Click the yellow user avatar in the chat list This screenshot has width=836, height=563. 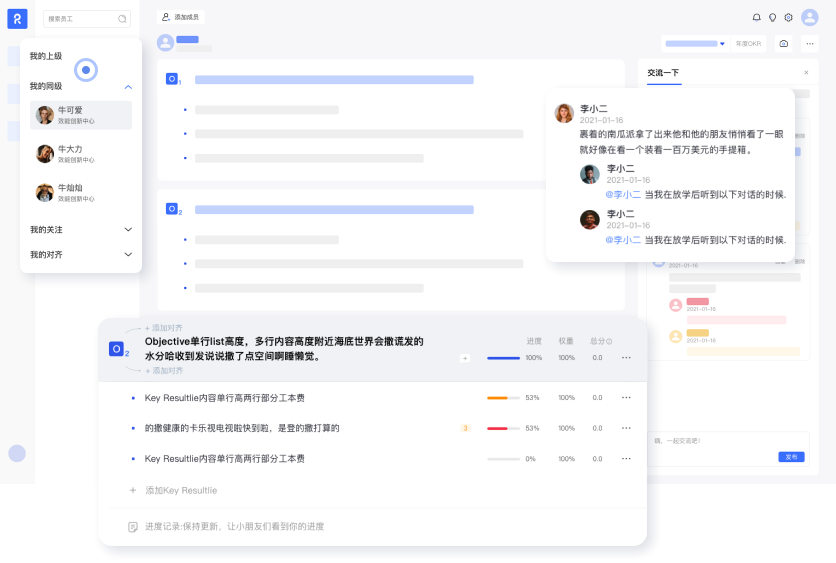pos(676,336)
